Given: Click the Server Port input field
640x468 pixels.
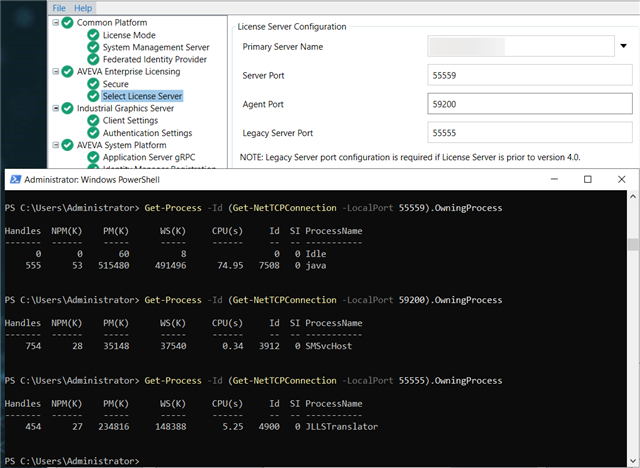Looking at the screenshot, I should pyautogui.click(x=530, y=75).
